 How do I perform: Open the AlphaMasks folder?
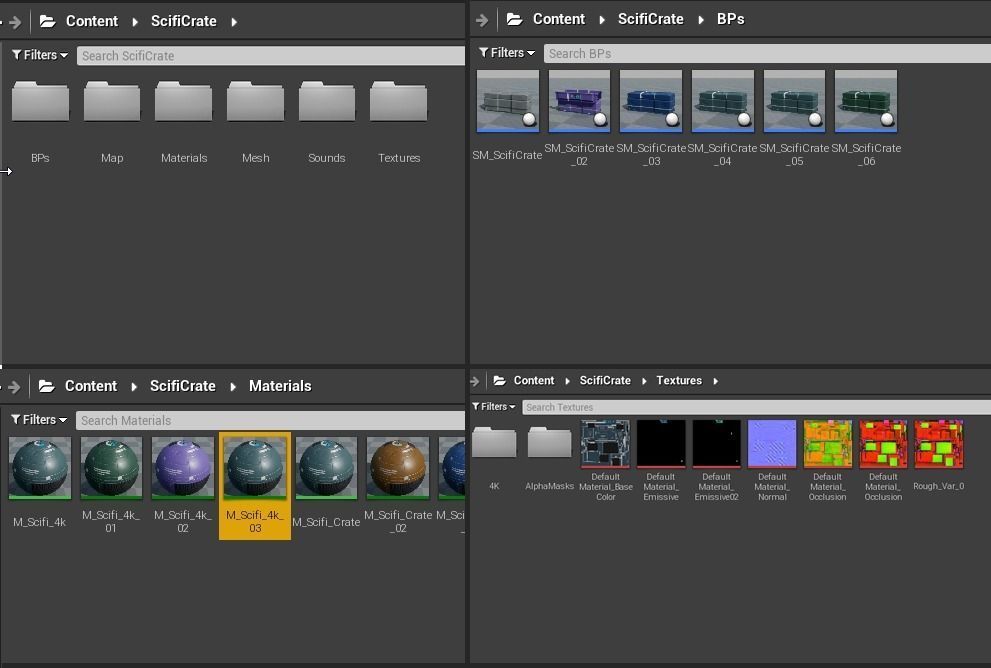click(x=549, y=442)
